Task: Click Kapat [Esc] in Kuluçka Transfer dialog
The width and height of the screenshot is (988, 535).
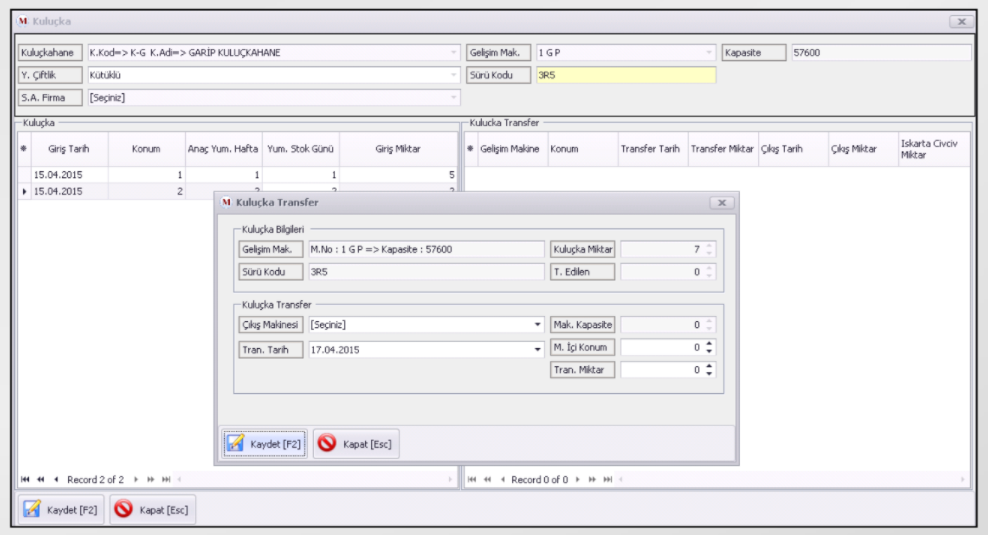Action: [356, 444]
